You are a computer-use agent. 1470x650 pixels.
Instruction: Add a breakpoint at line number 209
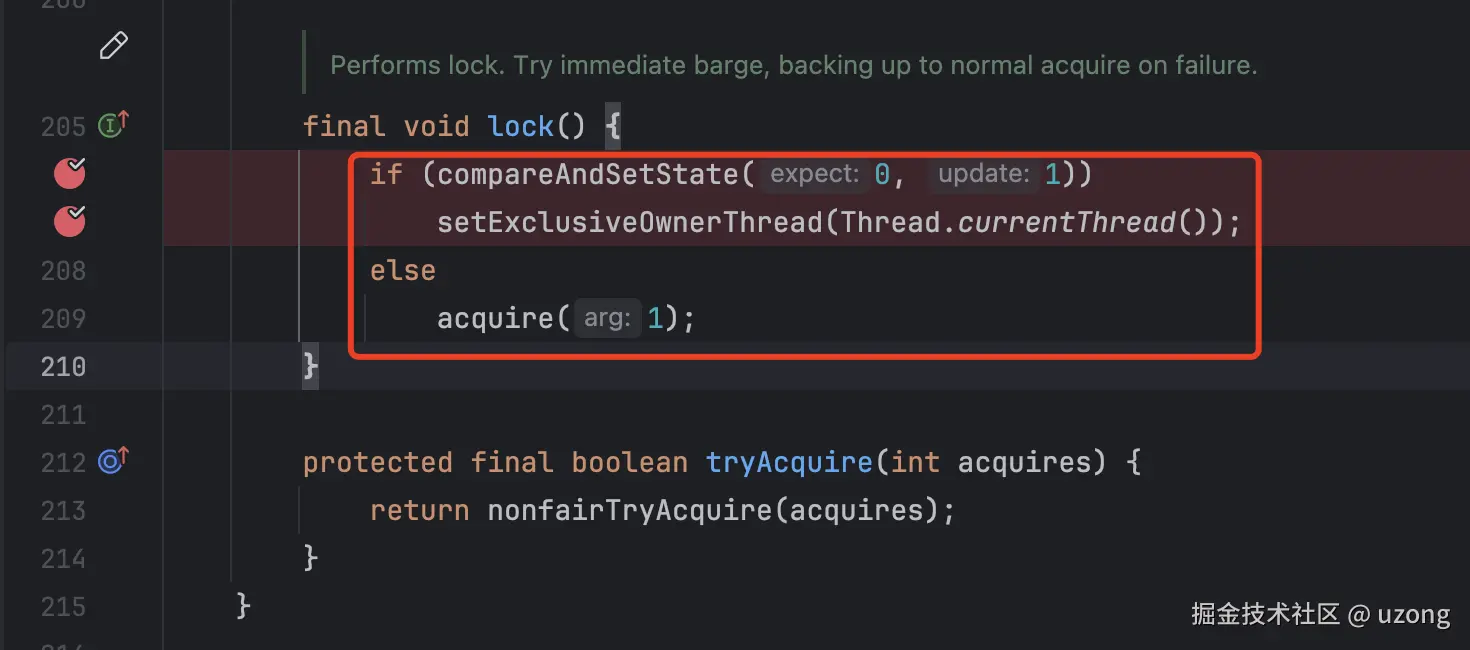coord(63,319)
